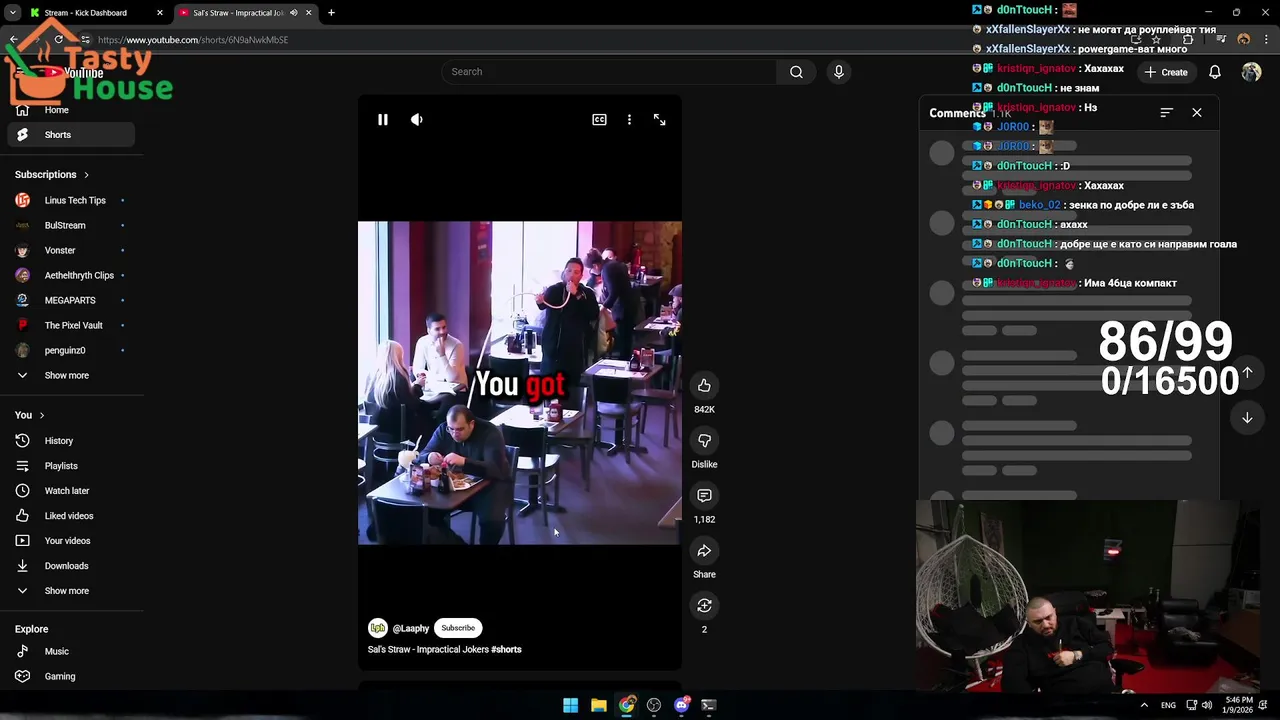Open Music under Explore

coord(71,651)
